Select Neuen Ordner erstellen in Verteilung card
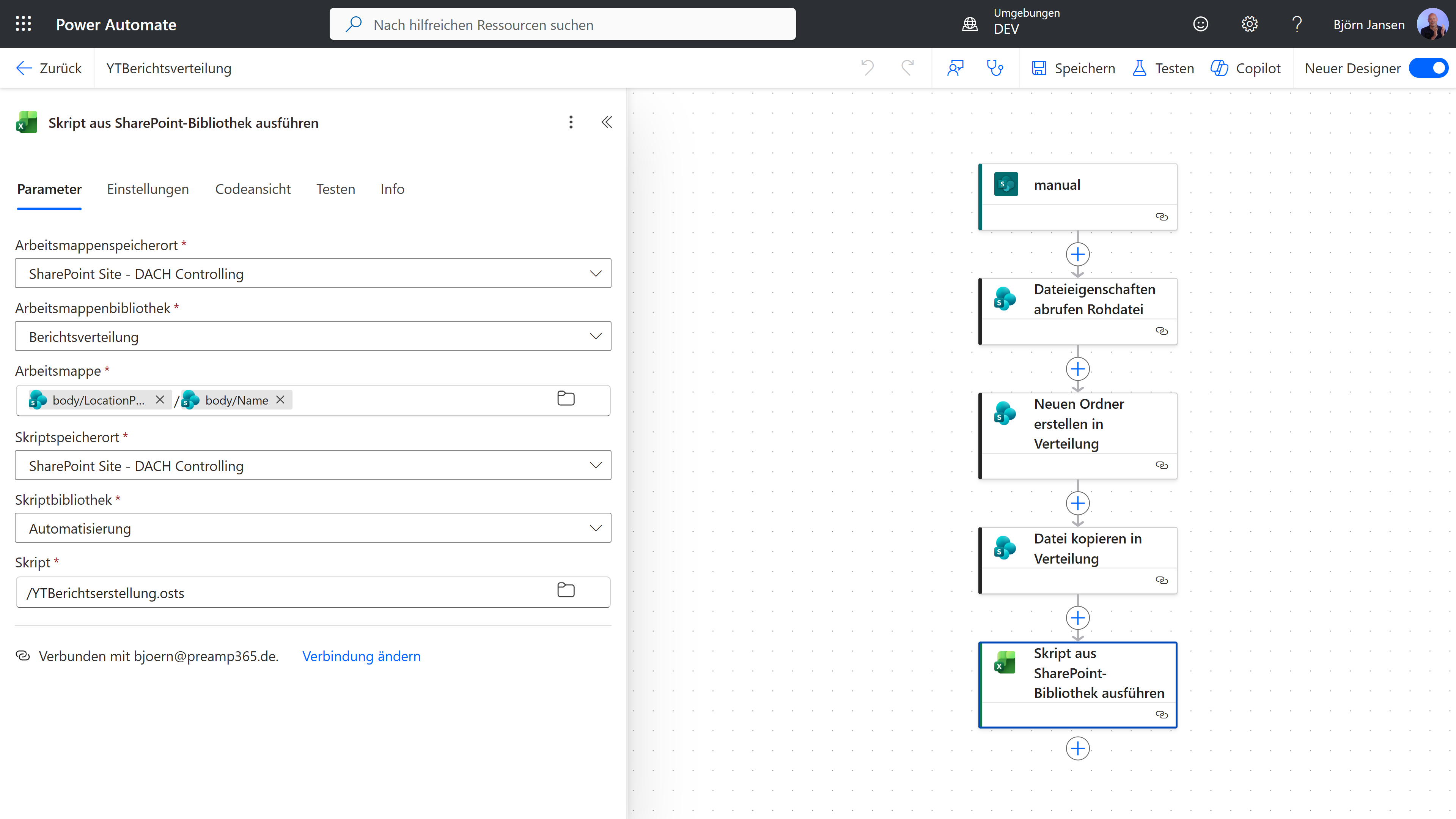The image size is (1456, 819). [x=1078, y=436]
